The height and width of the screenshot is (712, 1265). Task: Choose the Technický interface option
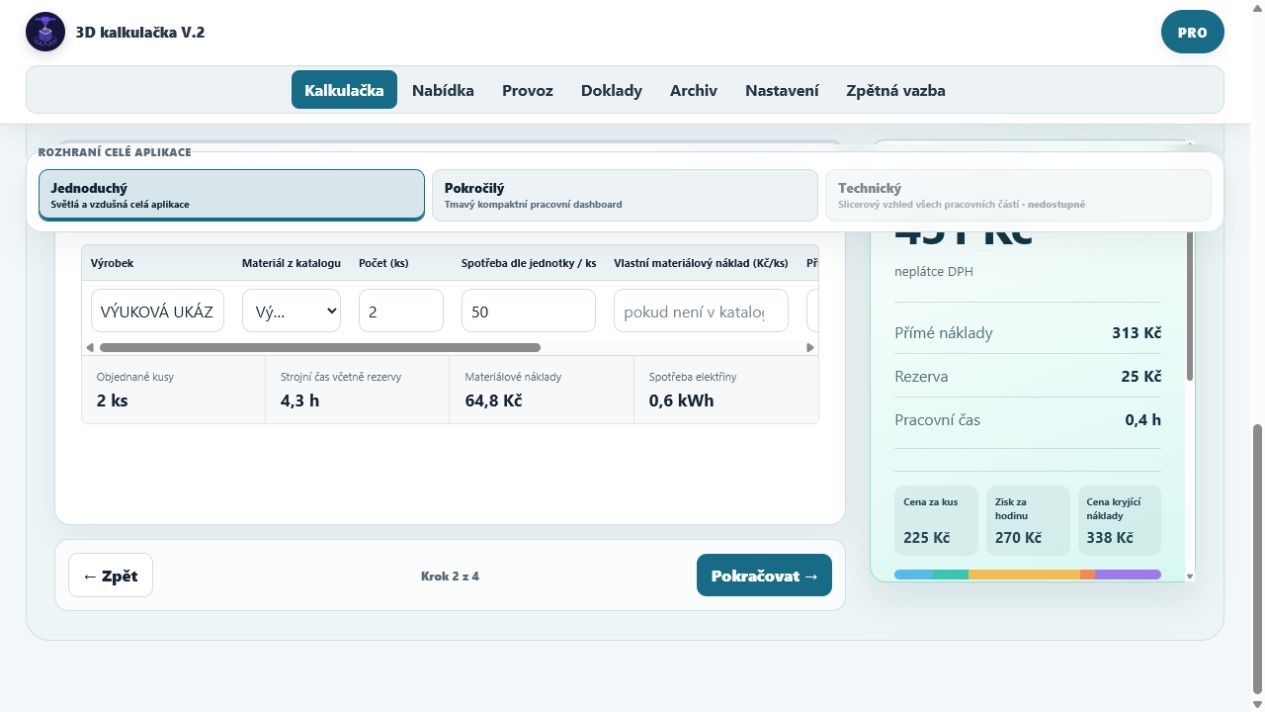(x=1018, y=195)
